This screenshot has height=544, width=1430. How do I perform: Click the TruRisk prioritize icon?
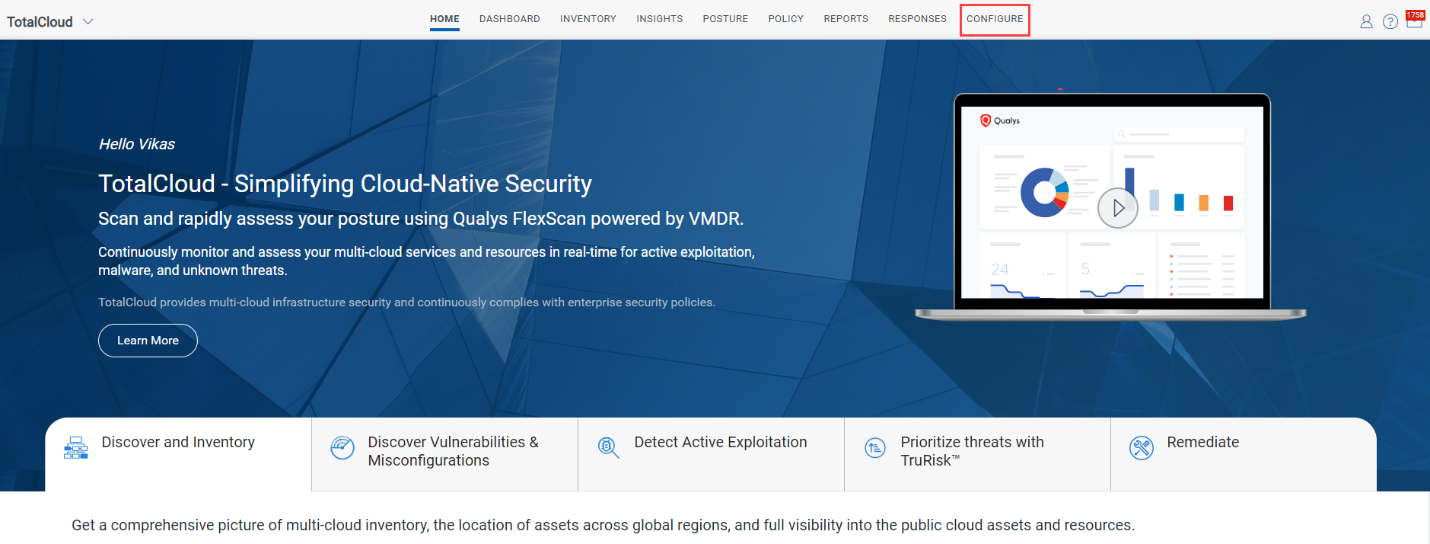coord(875,447)
